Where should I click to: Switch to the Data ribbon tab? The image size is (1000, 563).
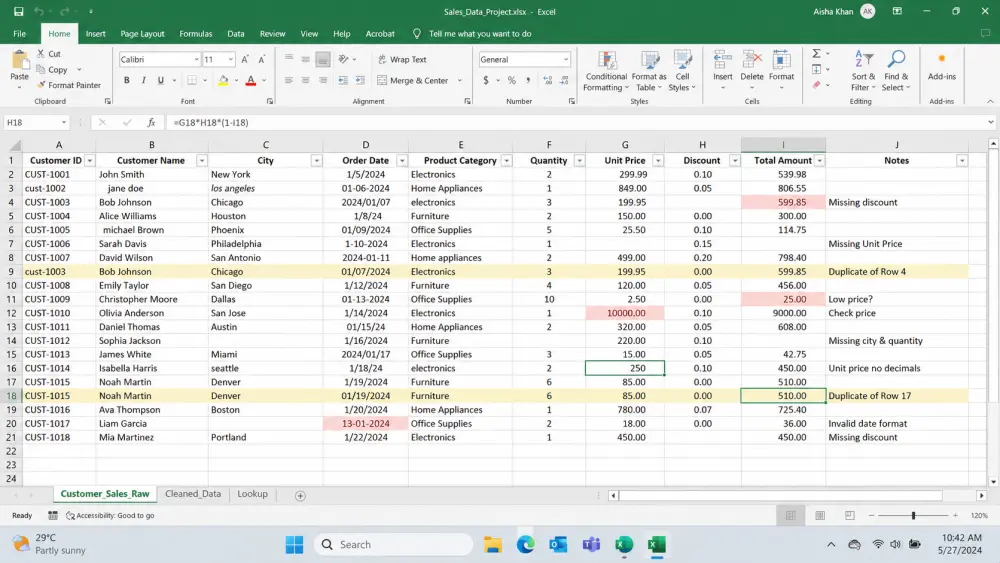[x=236, y=34]
